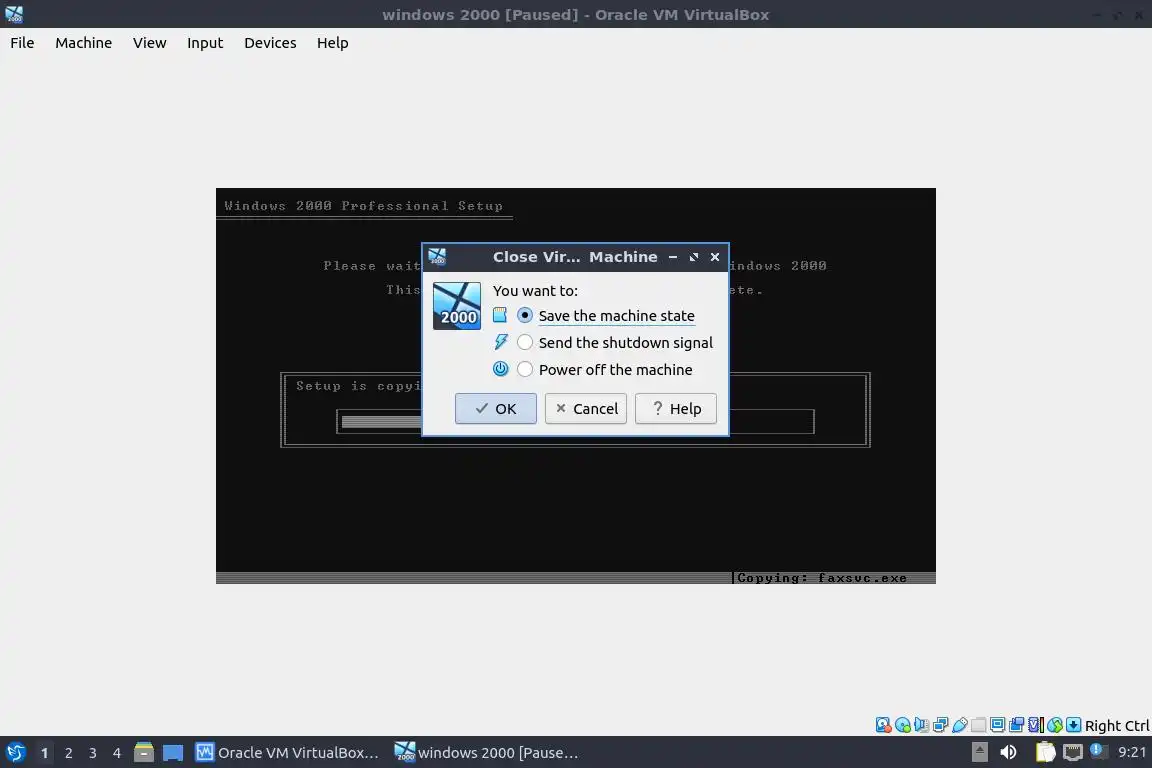Click the save-state disk icon in the dialog
The height and width of the screenshot is (768, 1152).
(500, 315)
